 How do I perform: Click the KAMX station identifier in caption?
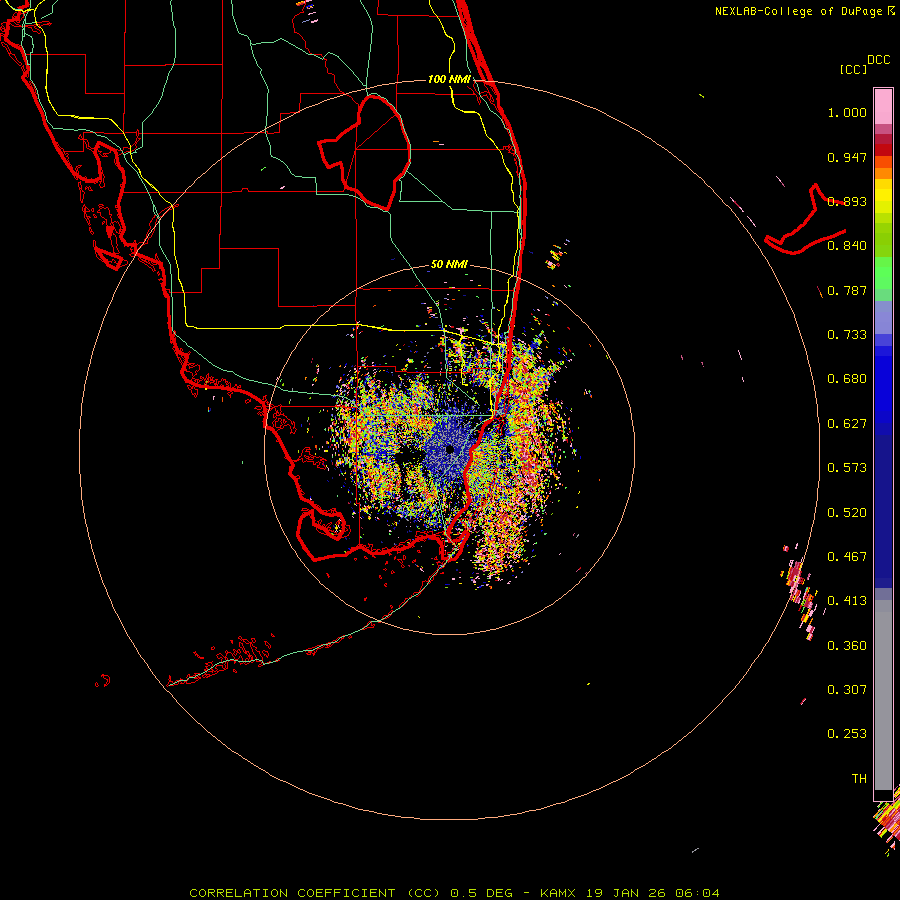click(x=557, y=893)
